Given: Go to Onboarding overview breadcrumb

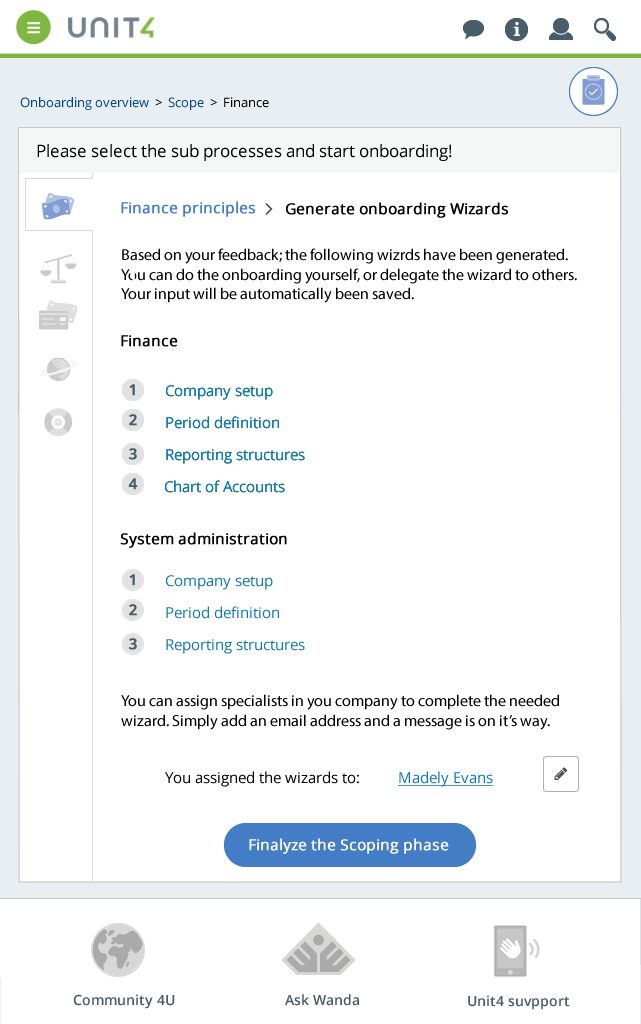Looking at the screenshot, I should (84, 103).
